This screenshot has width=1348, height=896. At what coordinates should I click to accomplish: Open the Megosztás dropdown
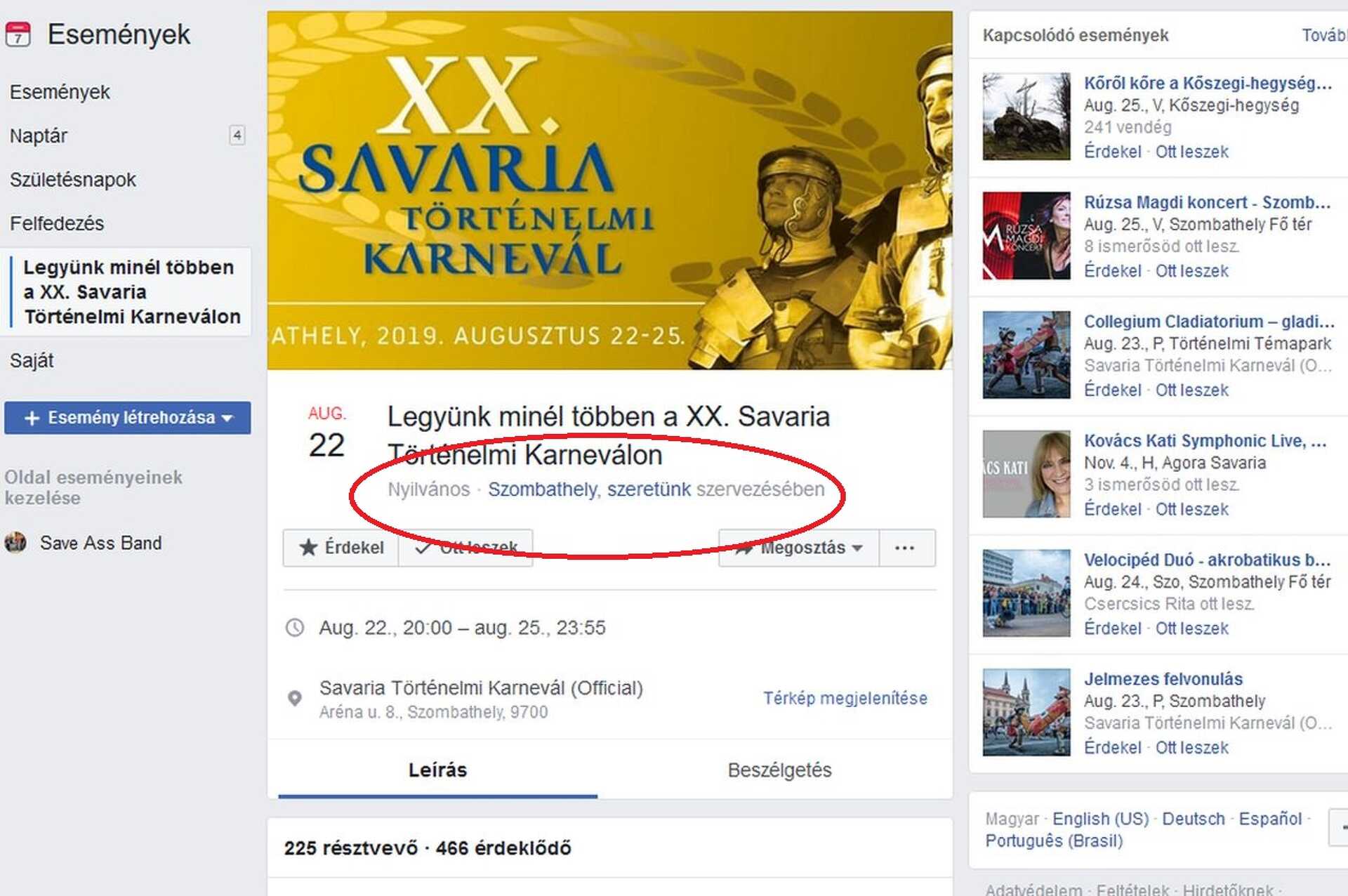[799, 548]
